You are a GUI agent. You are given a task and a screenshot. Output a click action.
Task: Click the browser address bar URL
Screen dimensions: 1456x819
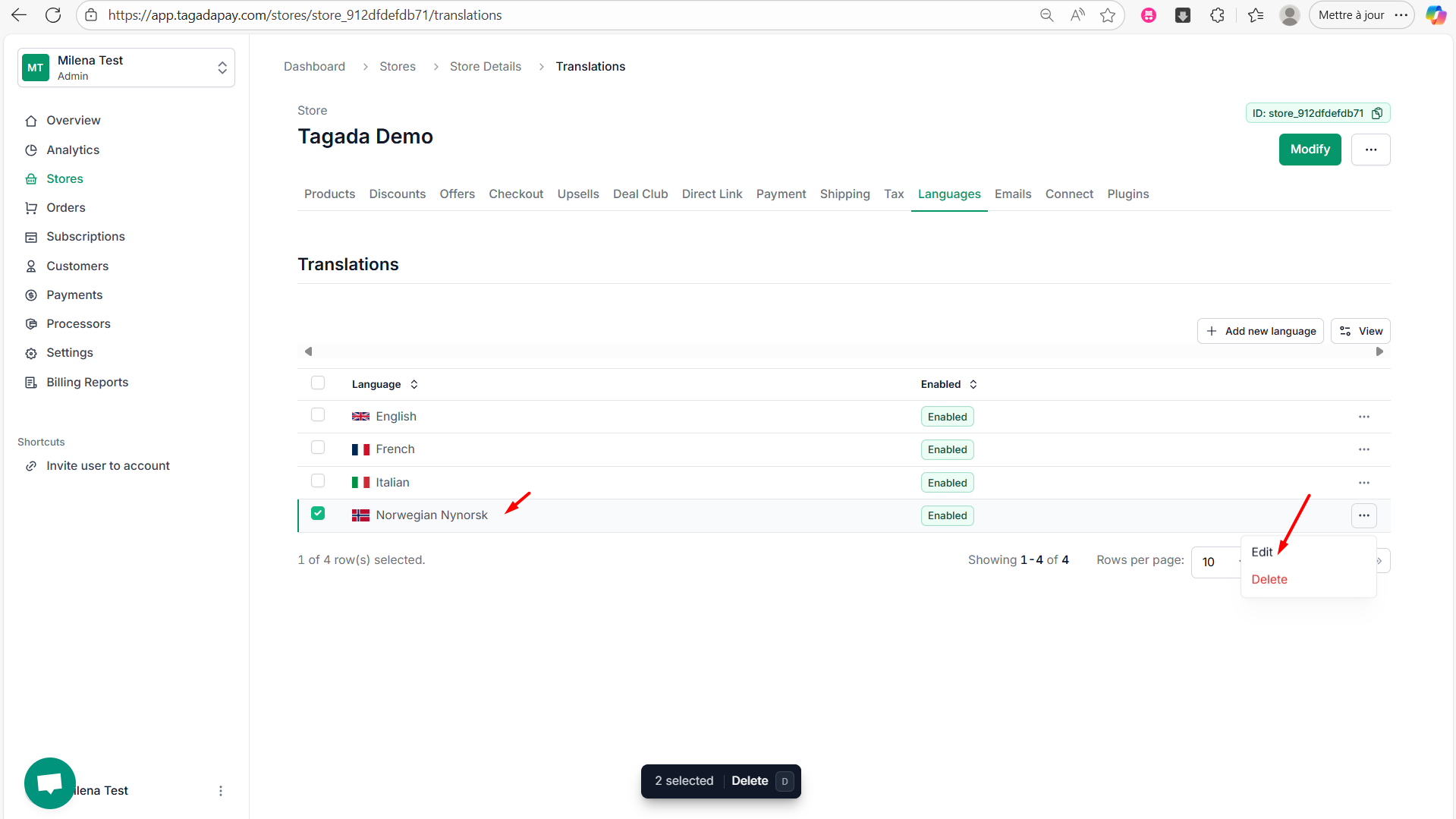pyautogui.click(x=305, y=15)
